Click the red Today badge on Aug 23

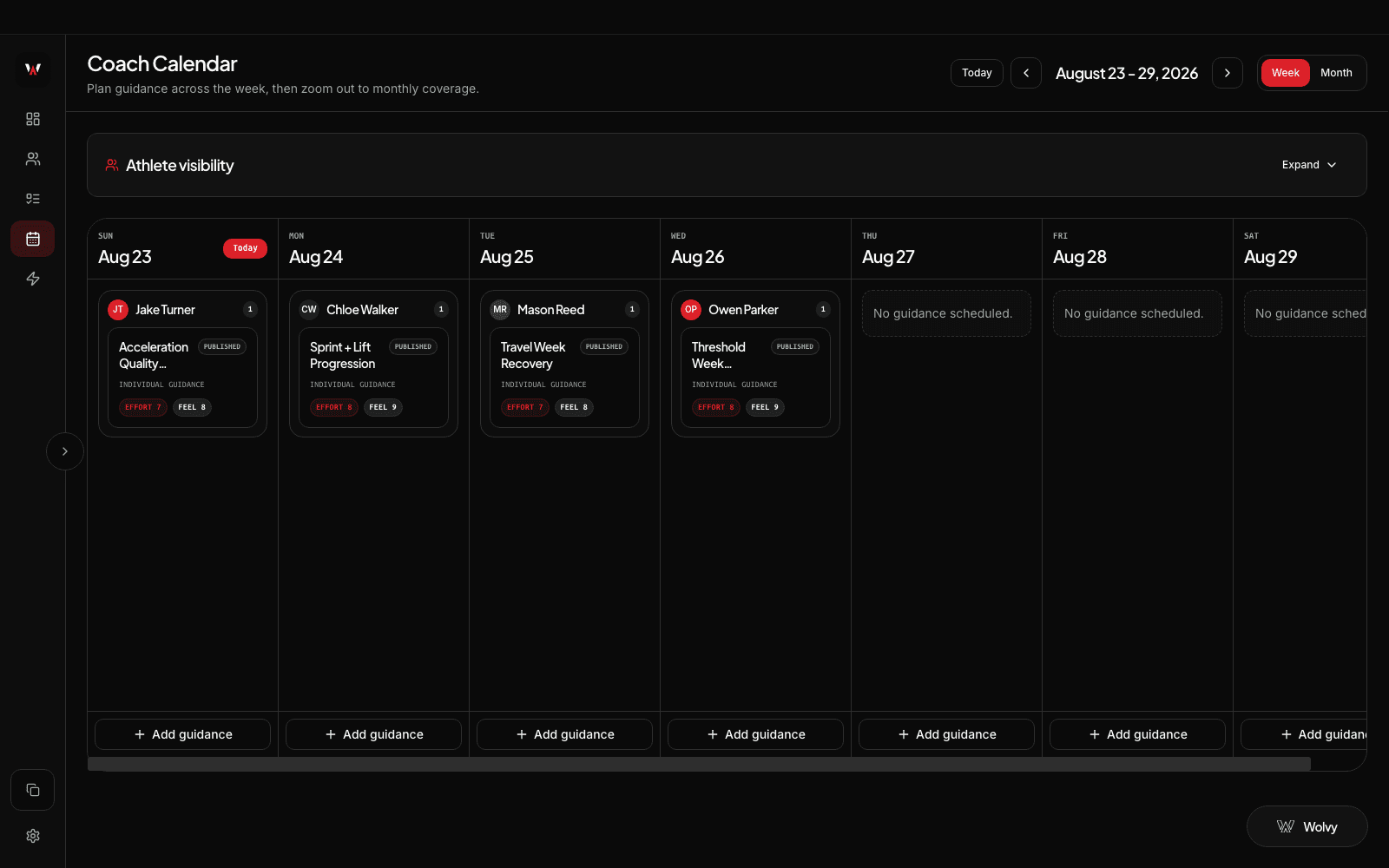(x=245, y=248)
